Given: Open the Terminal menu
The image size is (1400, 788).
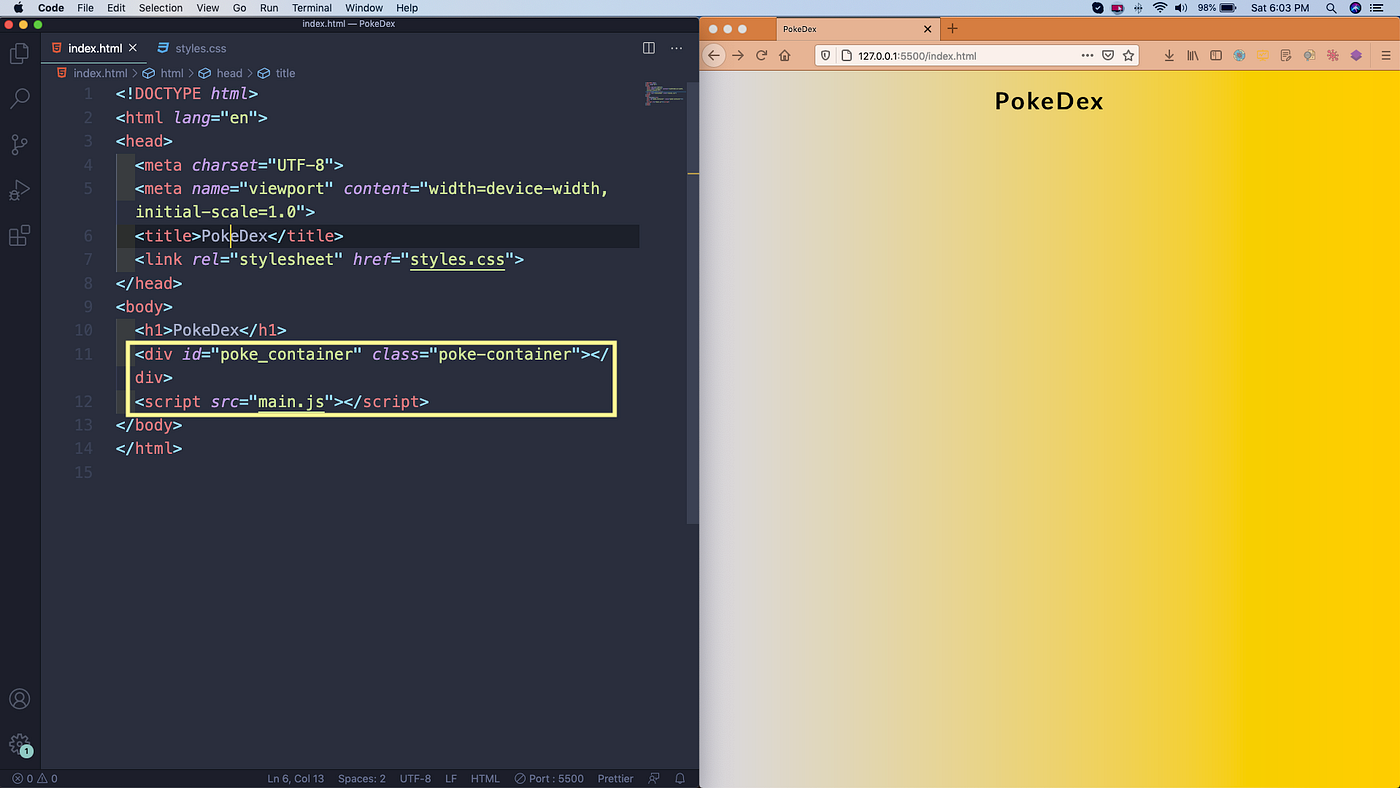Looking at the screenshot, I should point(312,8).
